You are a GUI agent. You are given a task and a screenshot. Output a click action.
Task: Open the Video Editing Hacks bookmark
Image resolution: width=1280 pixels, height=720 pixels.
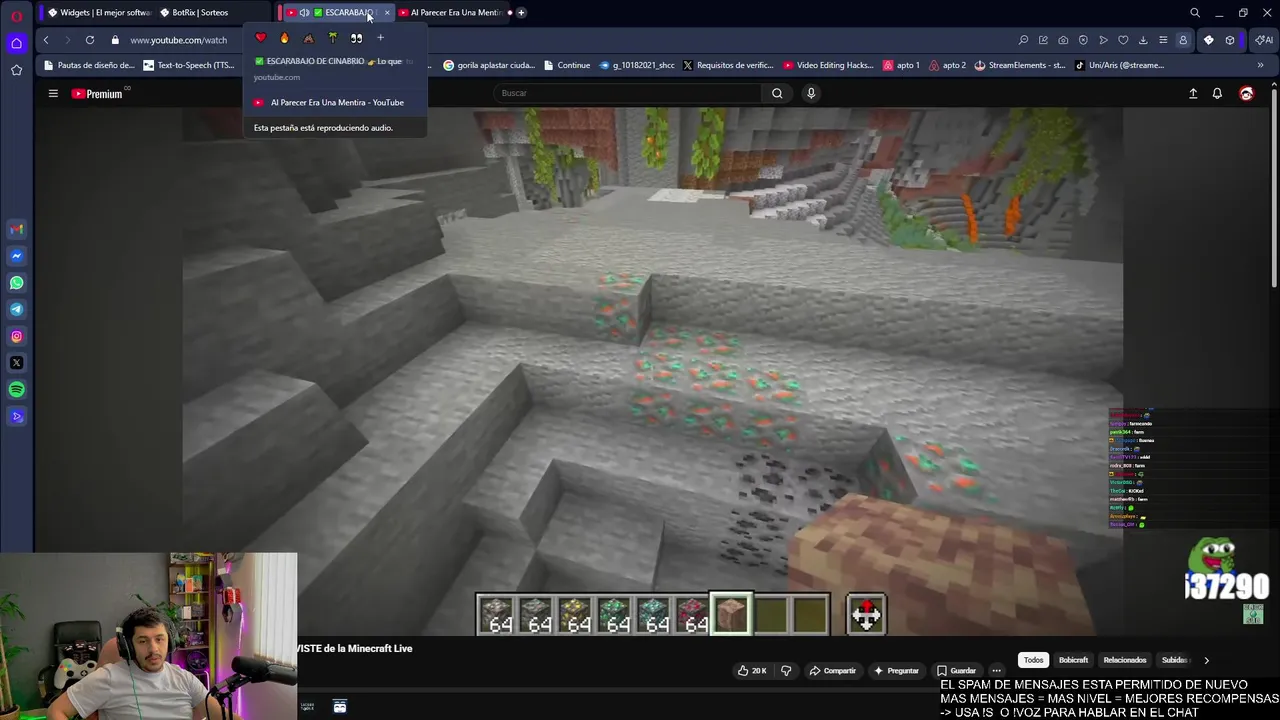829,65
